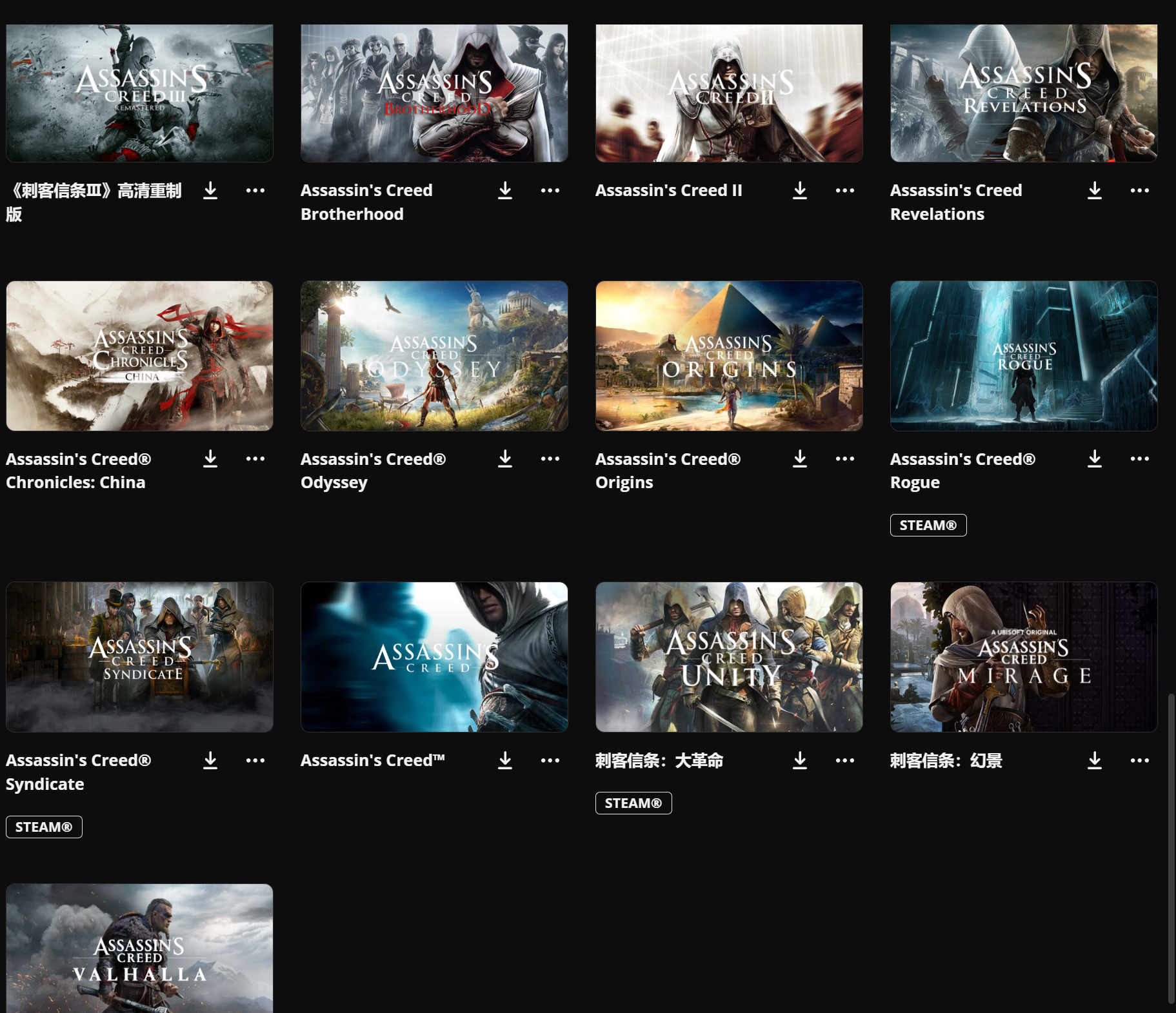
Task: Download 刺客信条：幻景
Action: tap(1095, 760)
